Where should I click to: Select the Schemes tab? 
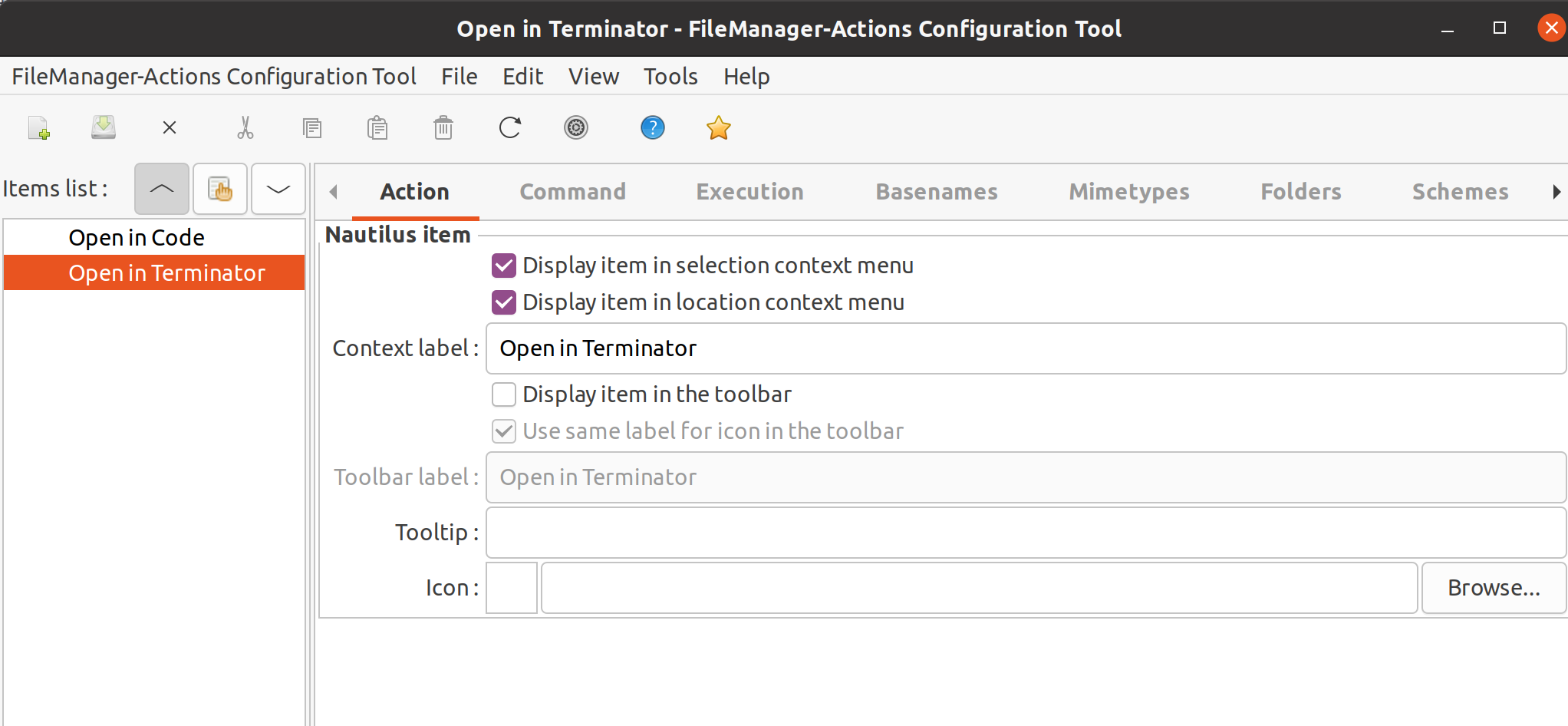1461,192
